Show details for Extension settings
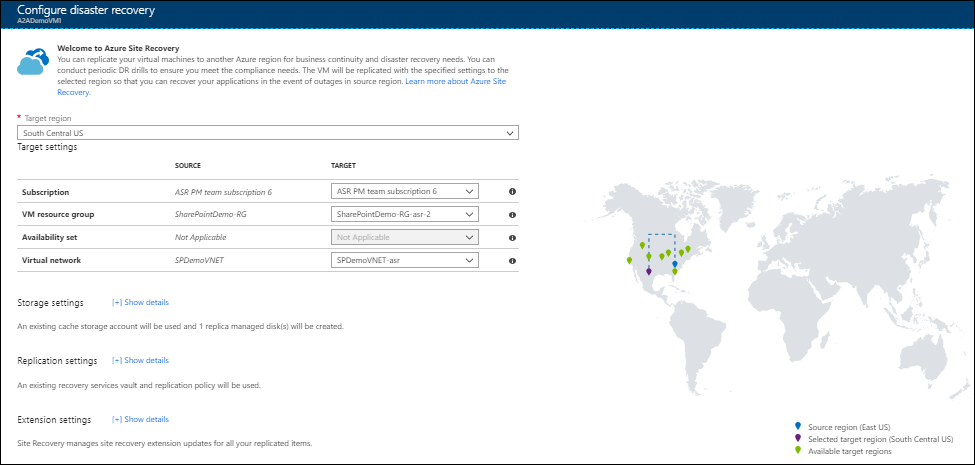The width and height of the screenshot is (975, 465). point(141,419)
